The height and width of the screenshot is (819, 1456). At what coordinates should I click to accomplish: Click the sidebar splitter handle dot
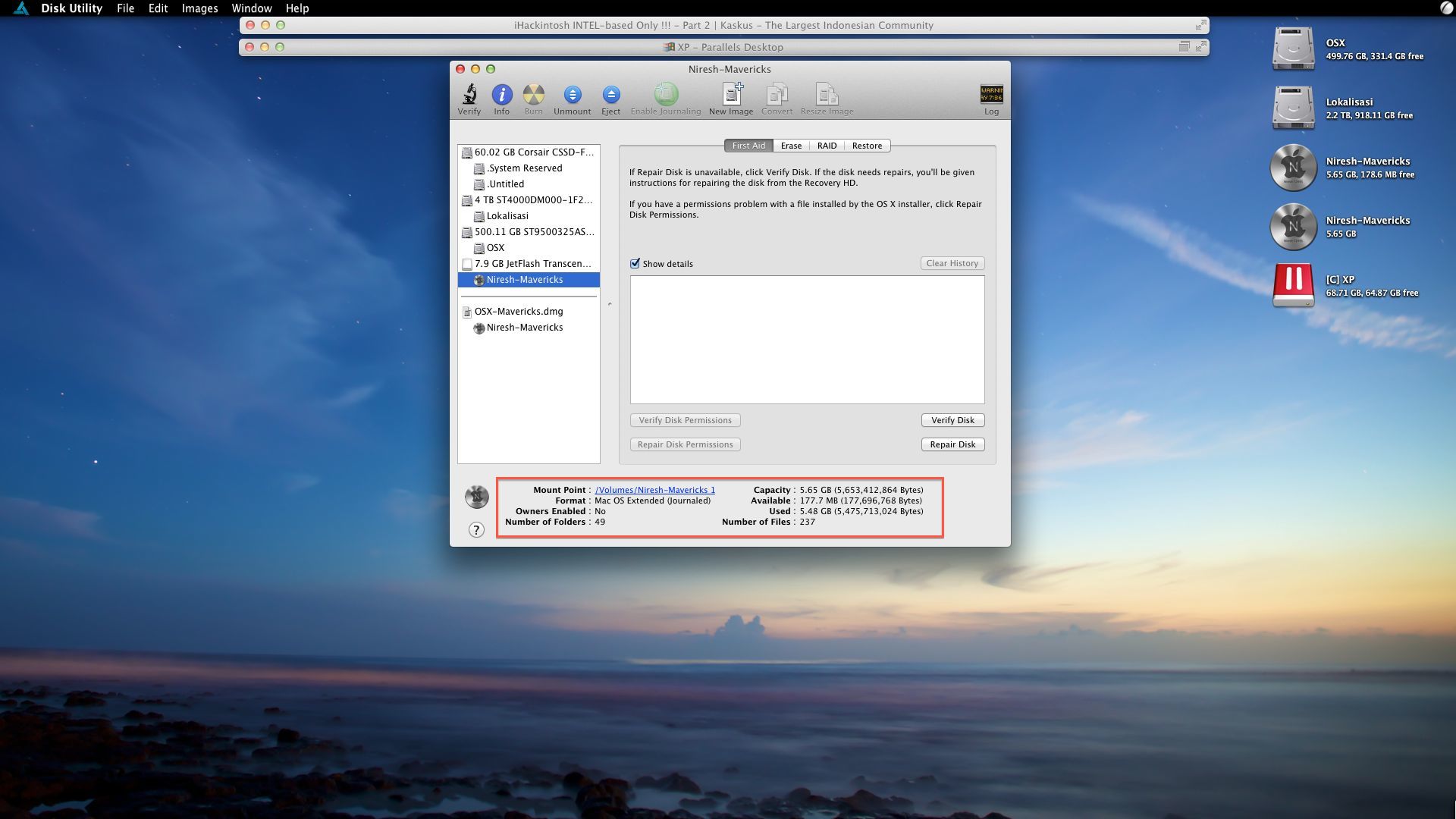click(x=610, y=304)
